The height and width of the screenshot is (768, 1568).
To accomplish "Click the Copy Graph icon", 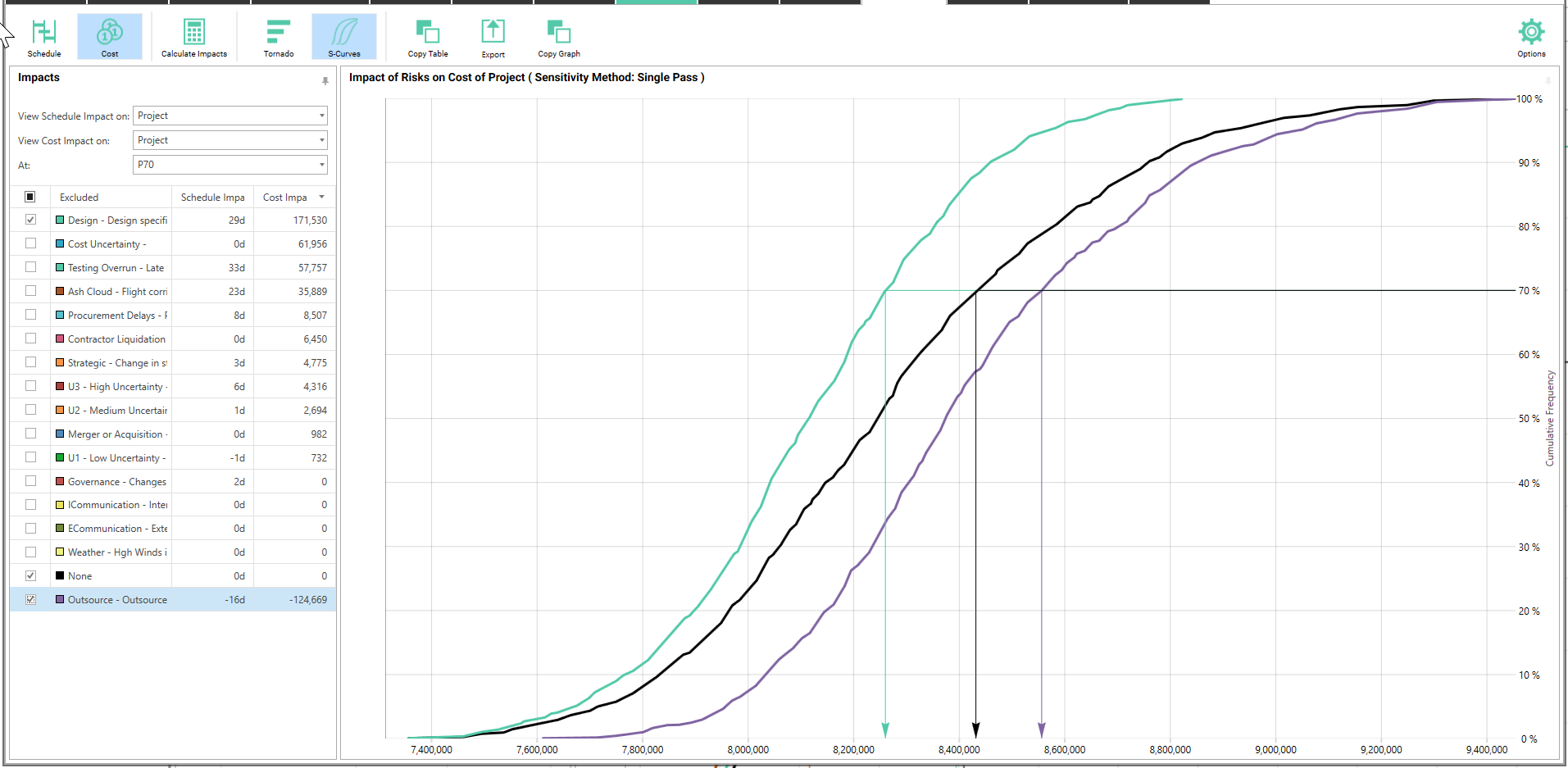I will pyautogui.click(x=559, y=37).
